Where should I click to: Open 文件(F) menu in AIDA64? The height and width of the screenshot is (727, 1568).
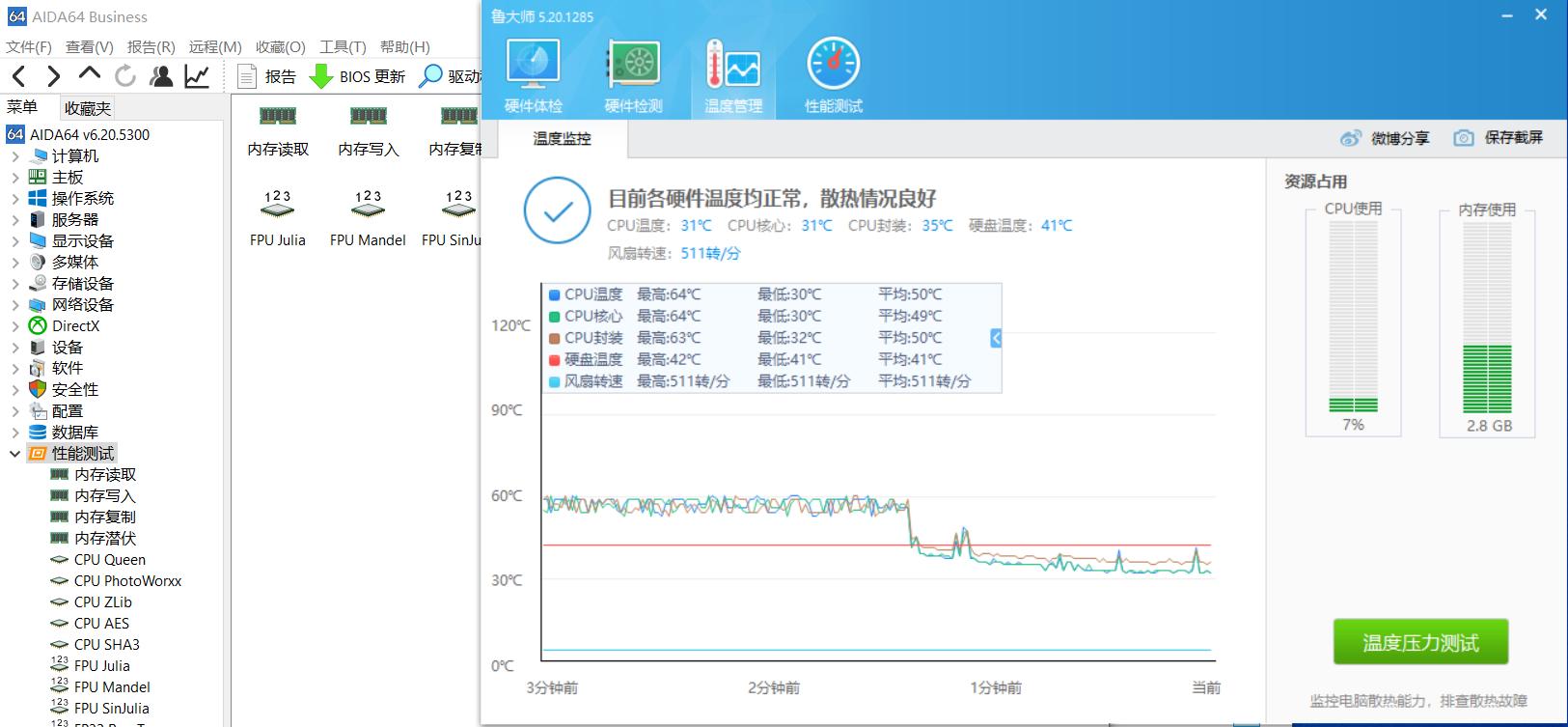[29, 46]
